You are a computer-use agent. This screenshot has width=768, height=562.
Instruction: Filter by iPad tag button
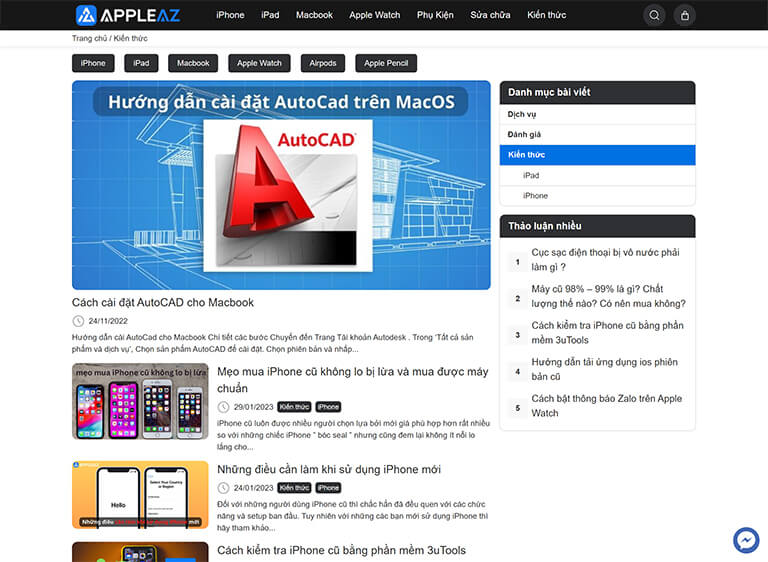141,63
